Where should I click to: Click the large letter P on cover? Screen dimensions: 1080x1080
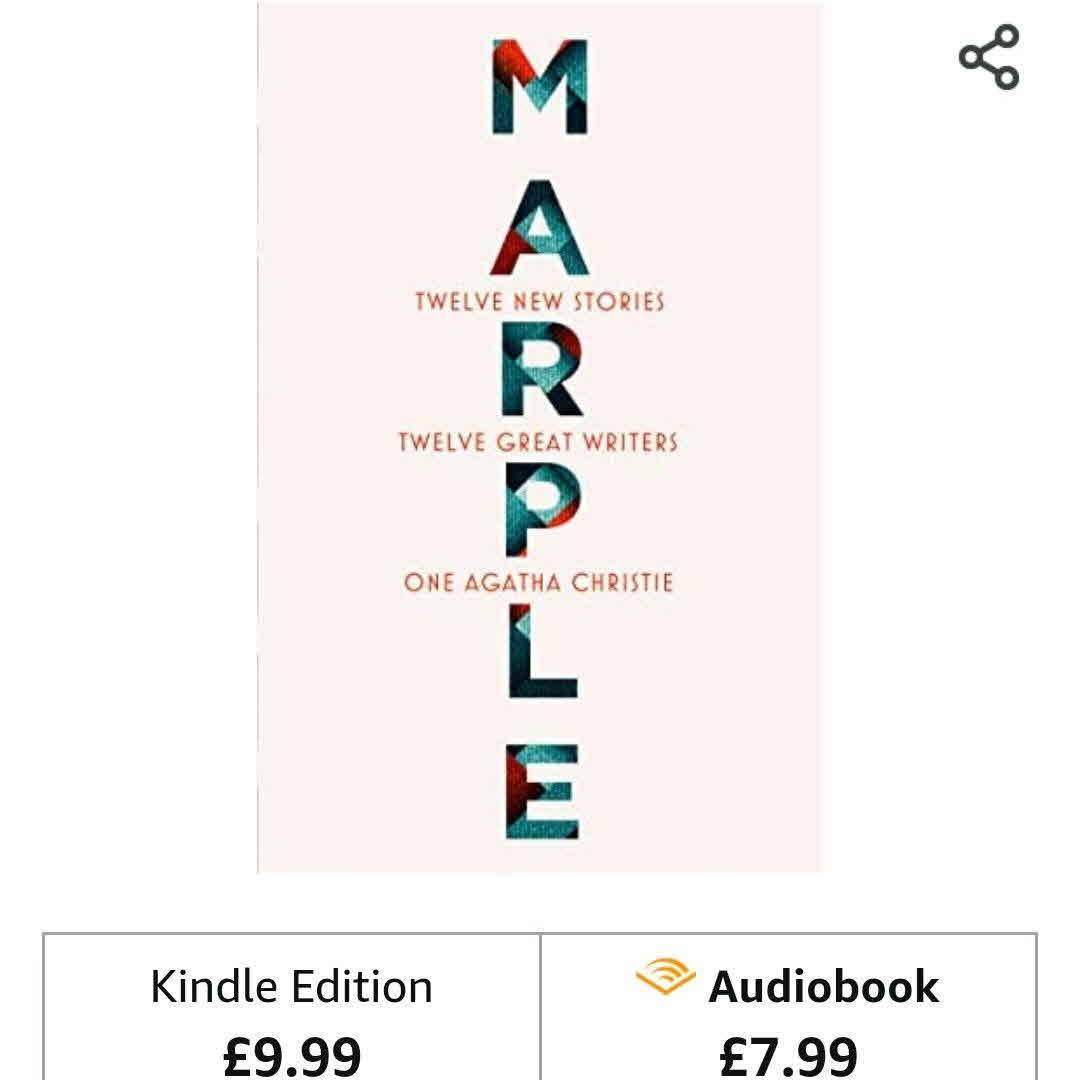(543, 510)
